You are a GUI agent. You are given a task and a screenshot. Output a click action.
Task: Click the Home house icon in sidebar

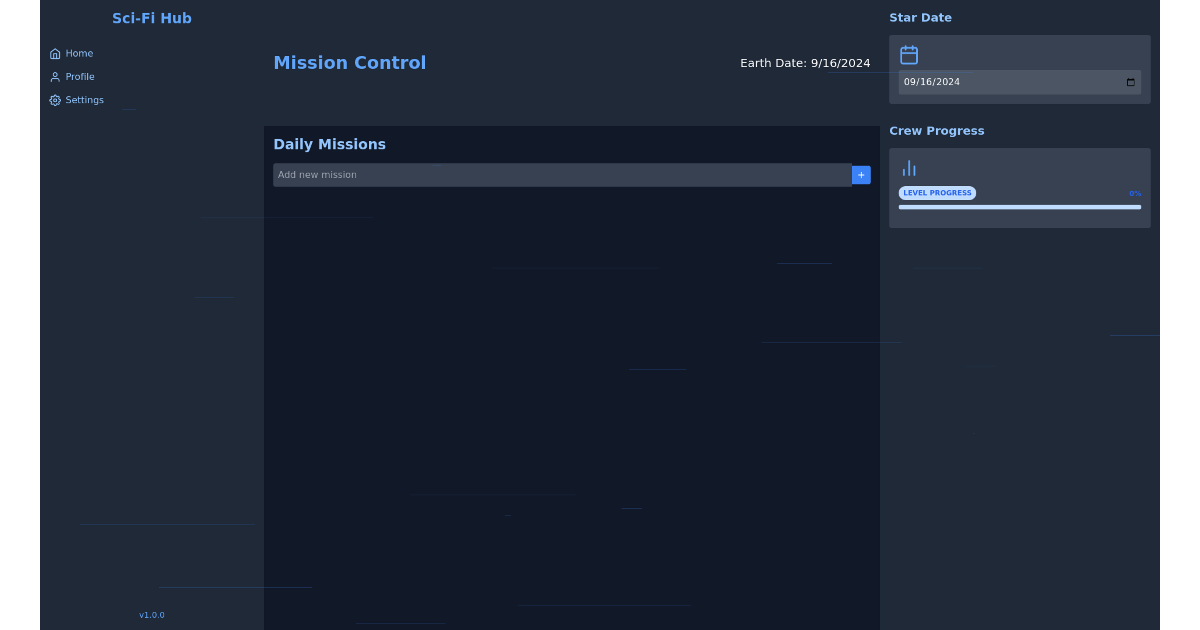55,54
